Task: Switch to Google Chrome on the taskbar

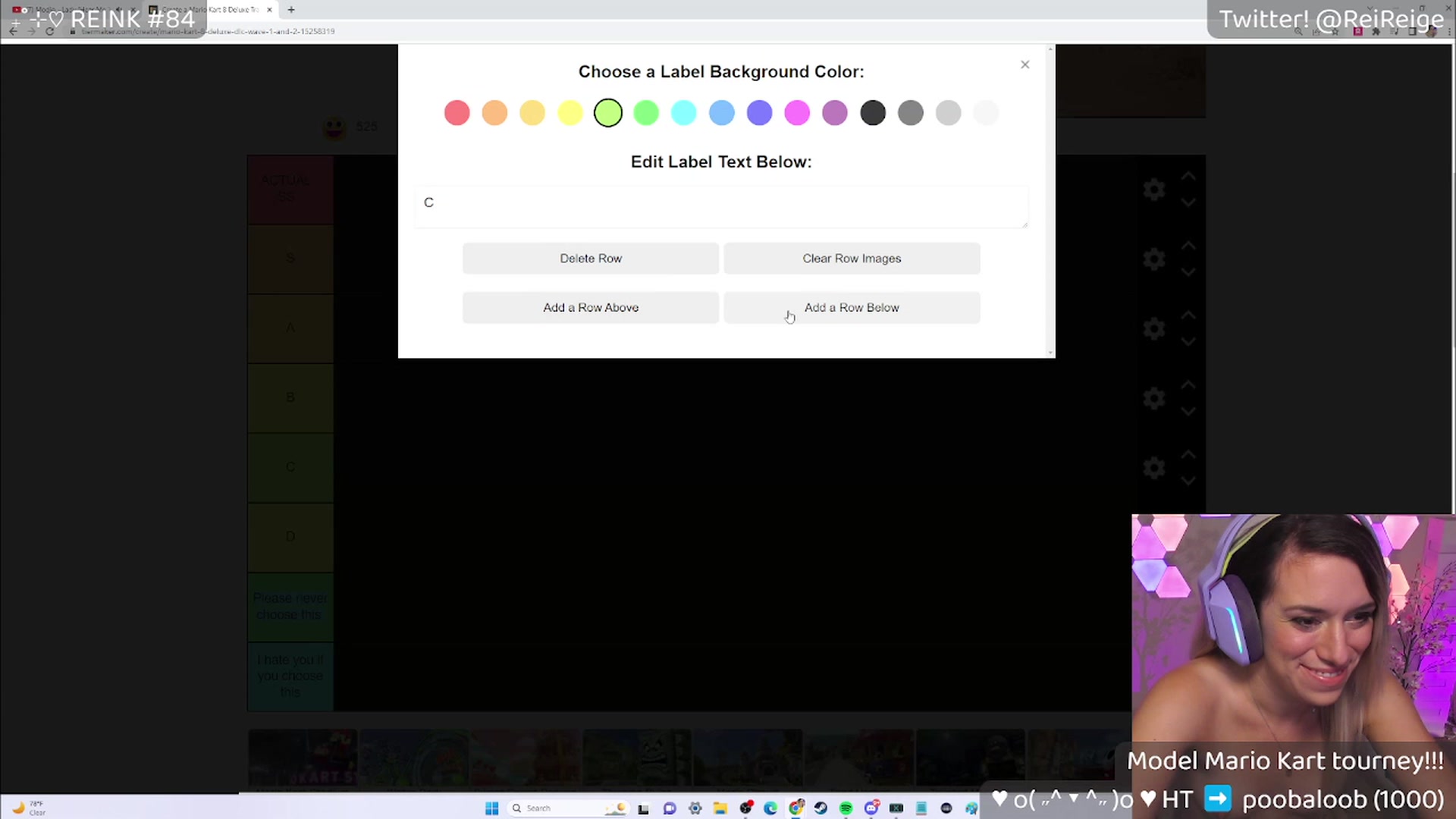Action: coord(795,808)
